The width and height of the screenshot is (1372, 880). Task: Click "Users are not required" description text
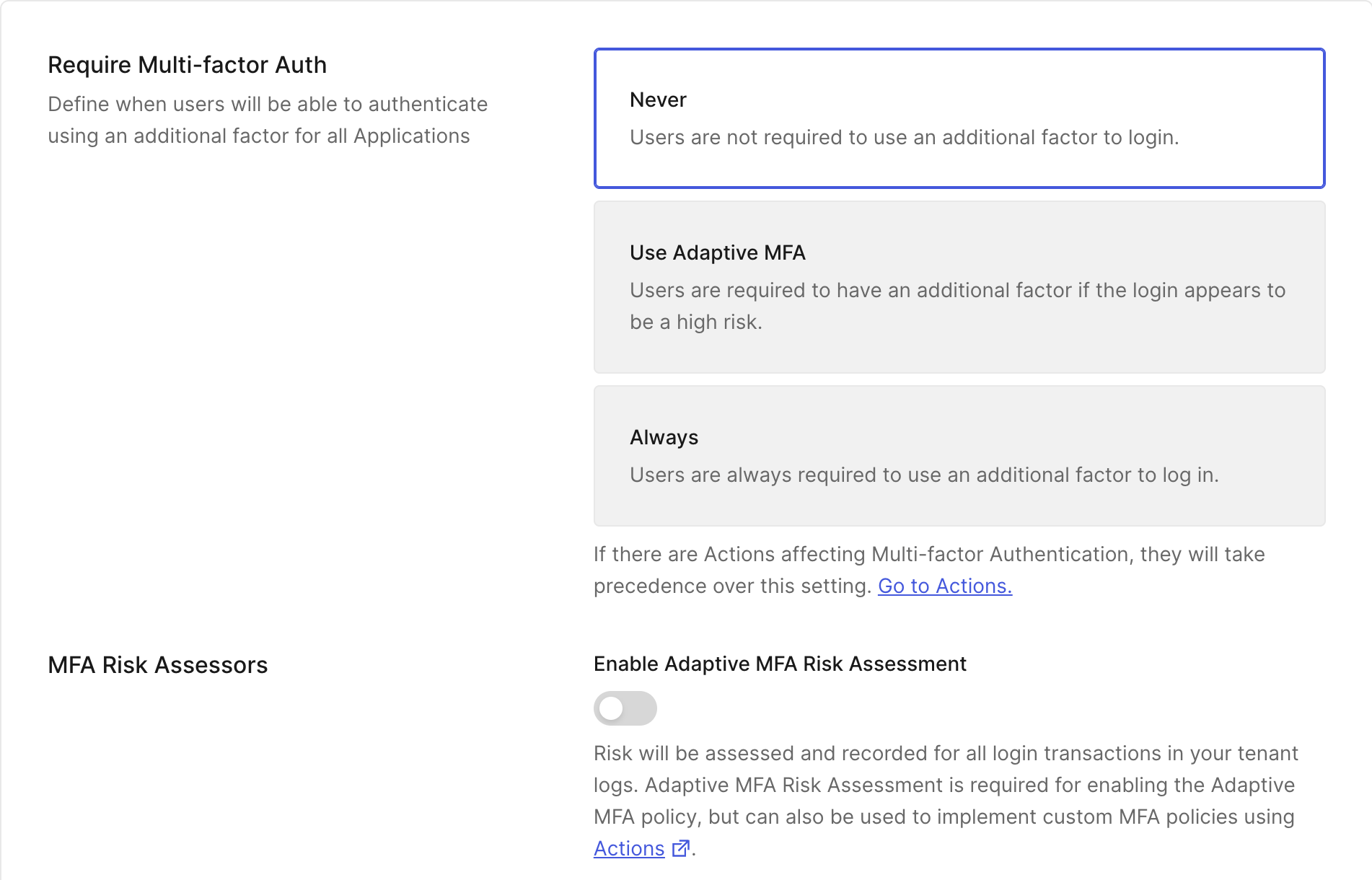click(904, 137)
